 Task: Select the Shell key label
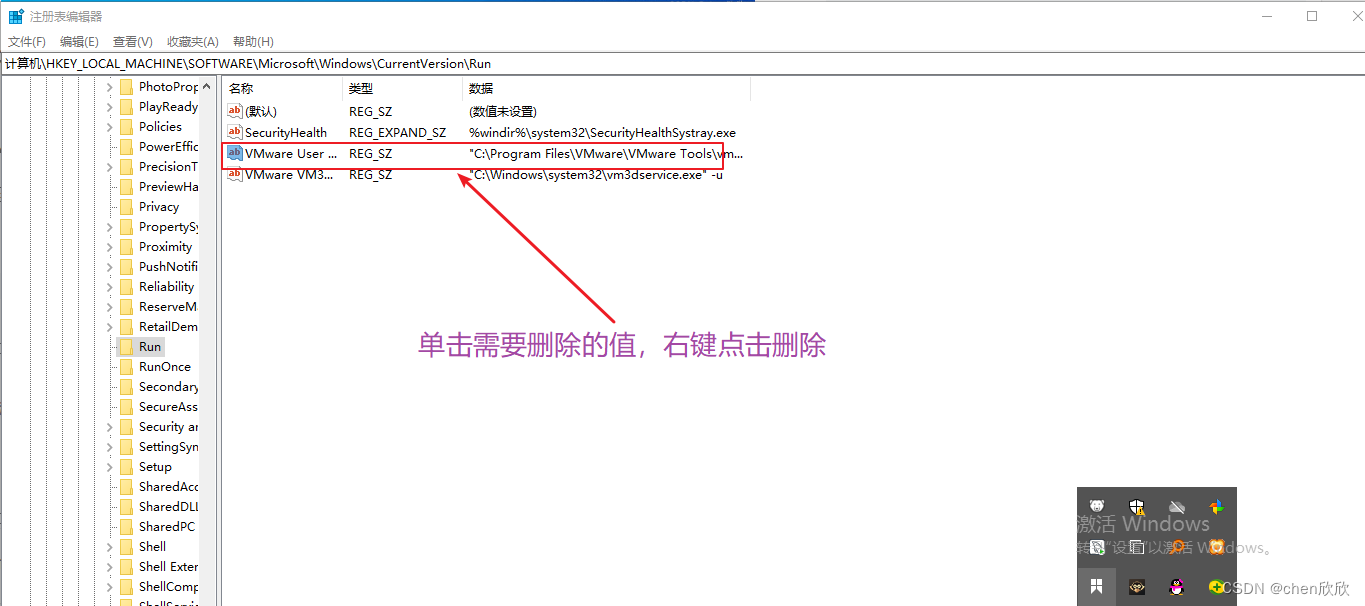152,547
